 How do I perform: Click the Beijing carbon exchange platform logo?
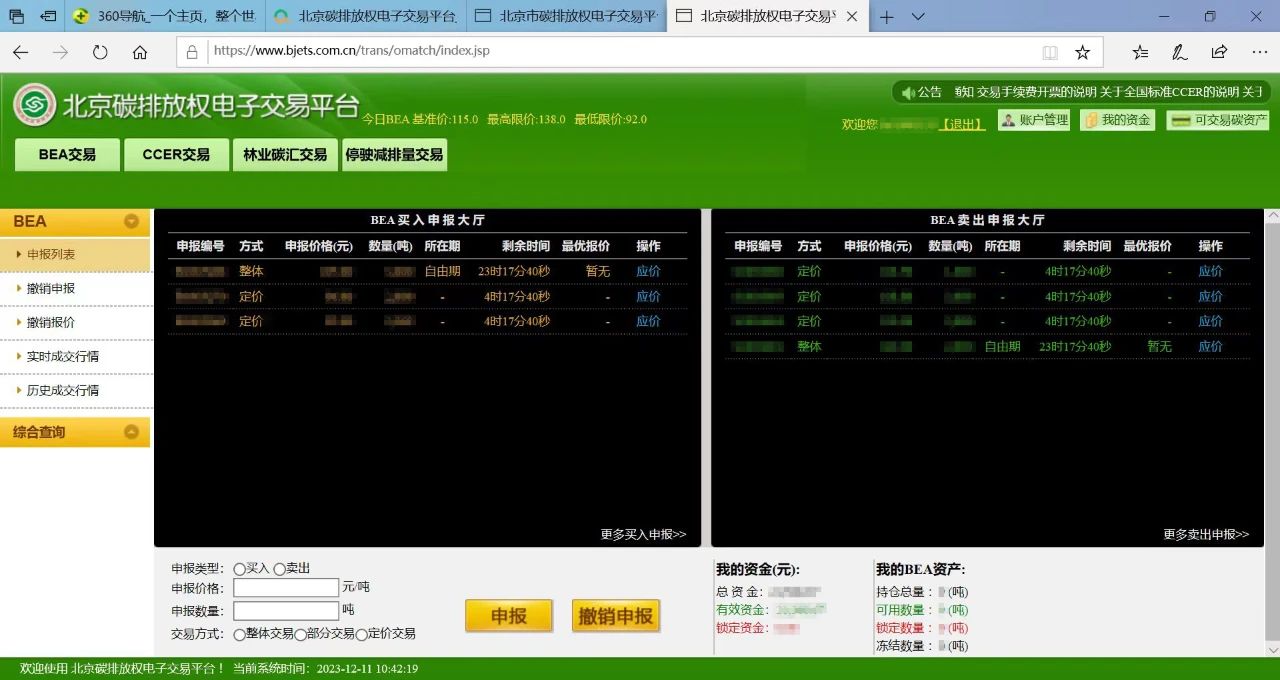(x=35, y=105)
